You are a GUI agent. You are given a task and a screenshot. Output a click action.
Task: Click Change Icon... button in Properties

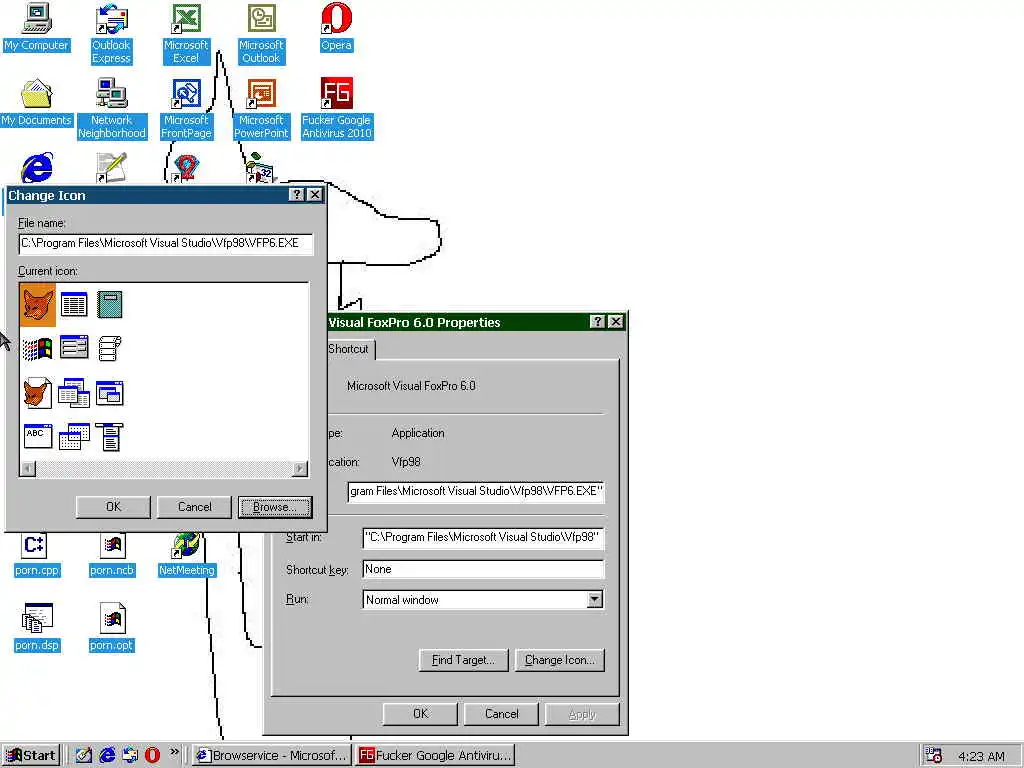(x=560, y=660)
